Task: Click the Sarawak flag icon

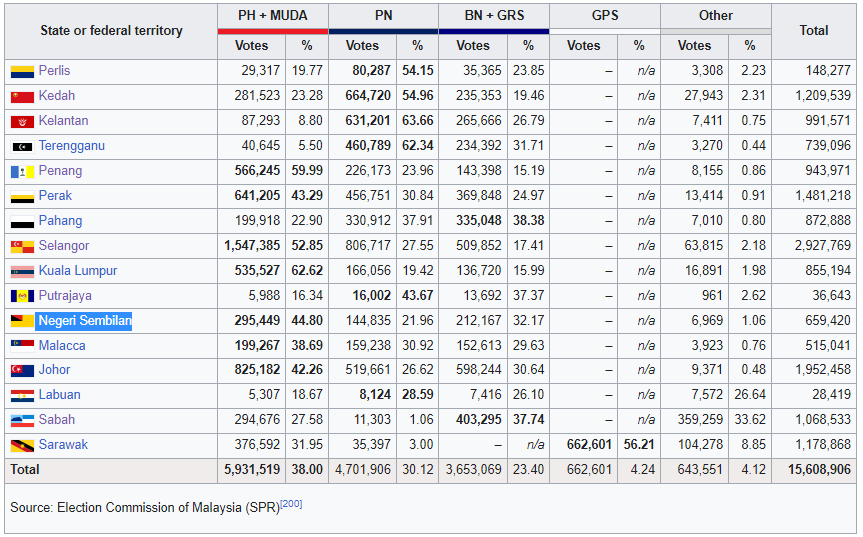Action: coord(22,445)
